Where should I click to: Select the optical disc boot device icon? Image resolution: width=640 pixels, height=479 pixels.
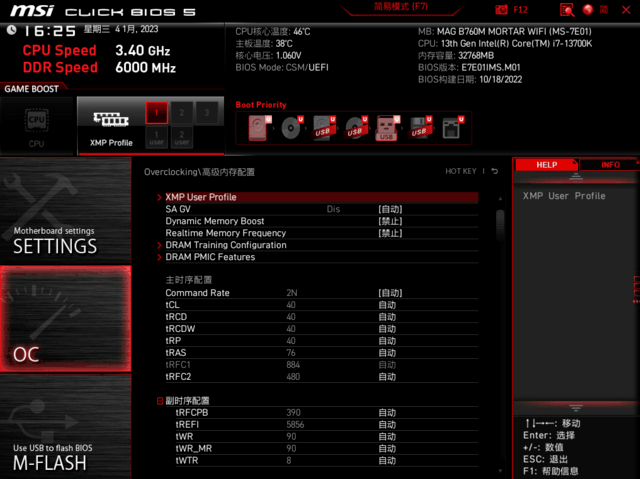pyautogui.click(x=290, y=127)
